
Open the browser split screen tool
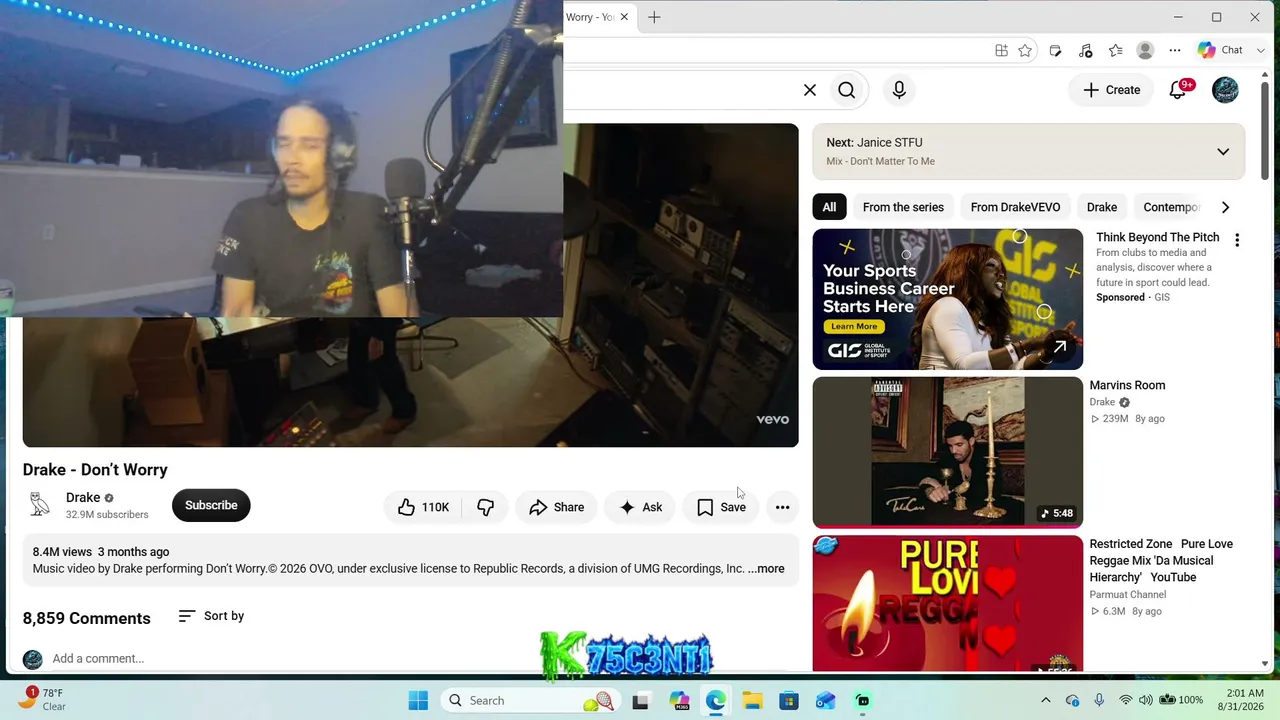[1001, 51]
